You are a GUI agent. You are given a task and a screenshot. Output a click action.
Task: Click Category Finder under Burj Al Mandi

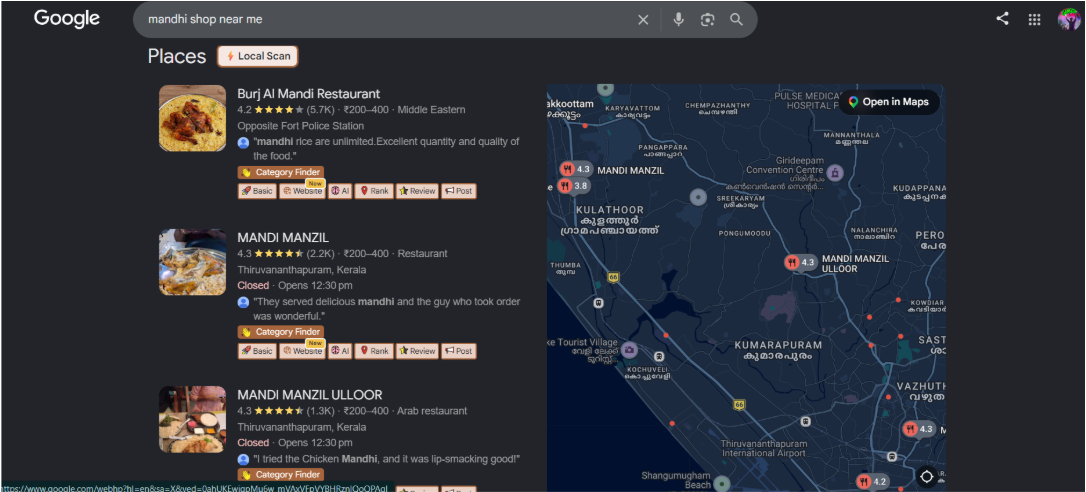coord(281,173)
